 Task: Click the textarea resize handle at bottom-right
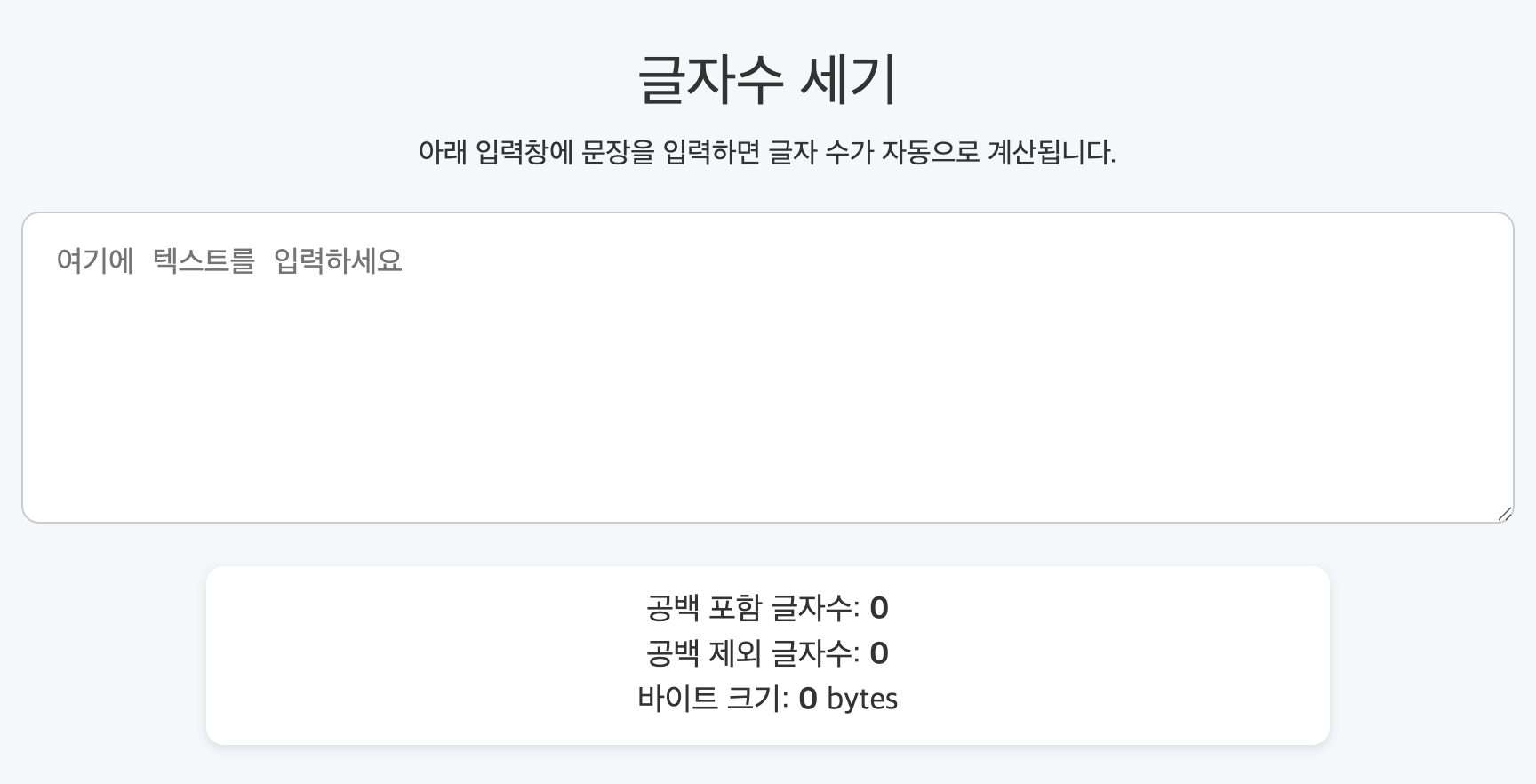1503,513
